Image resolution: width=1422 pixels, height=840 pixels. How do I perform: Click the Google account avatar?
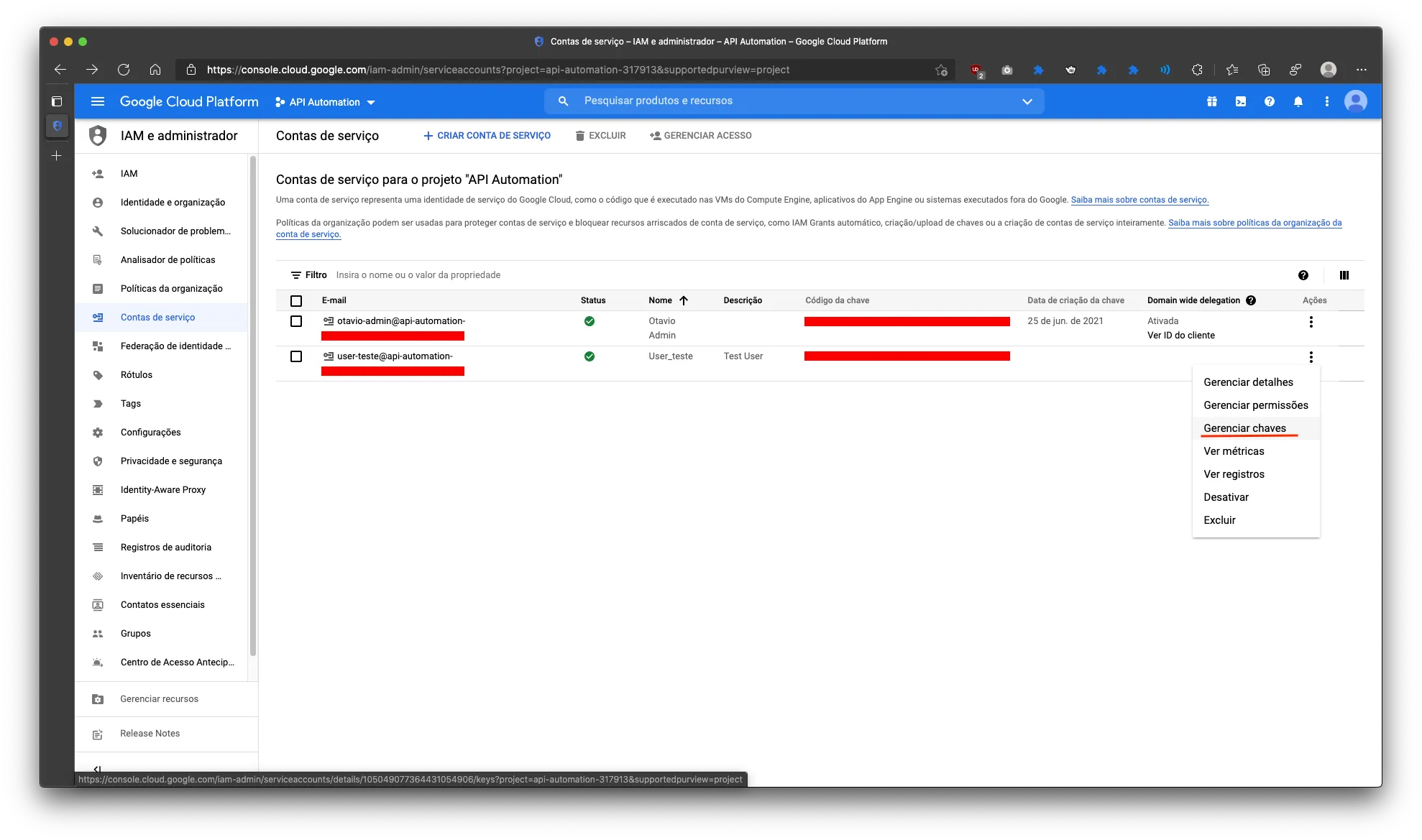pyautogui.click(x=1356, y=101)
